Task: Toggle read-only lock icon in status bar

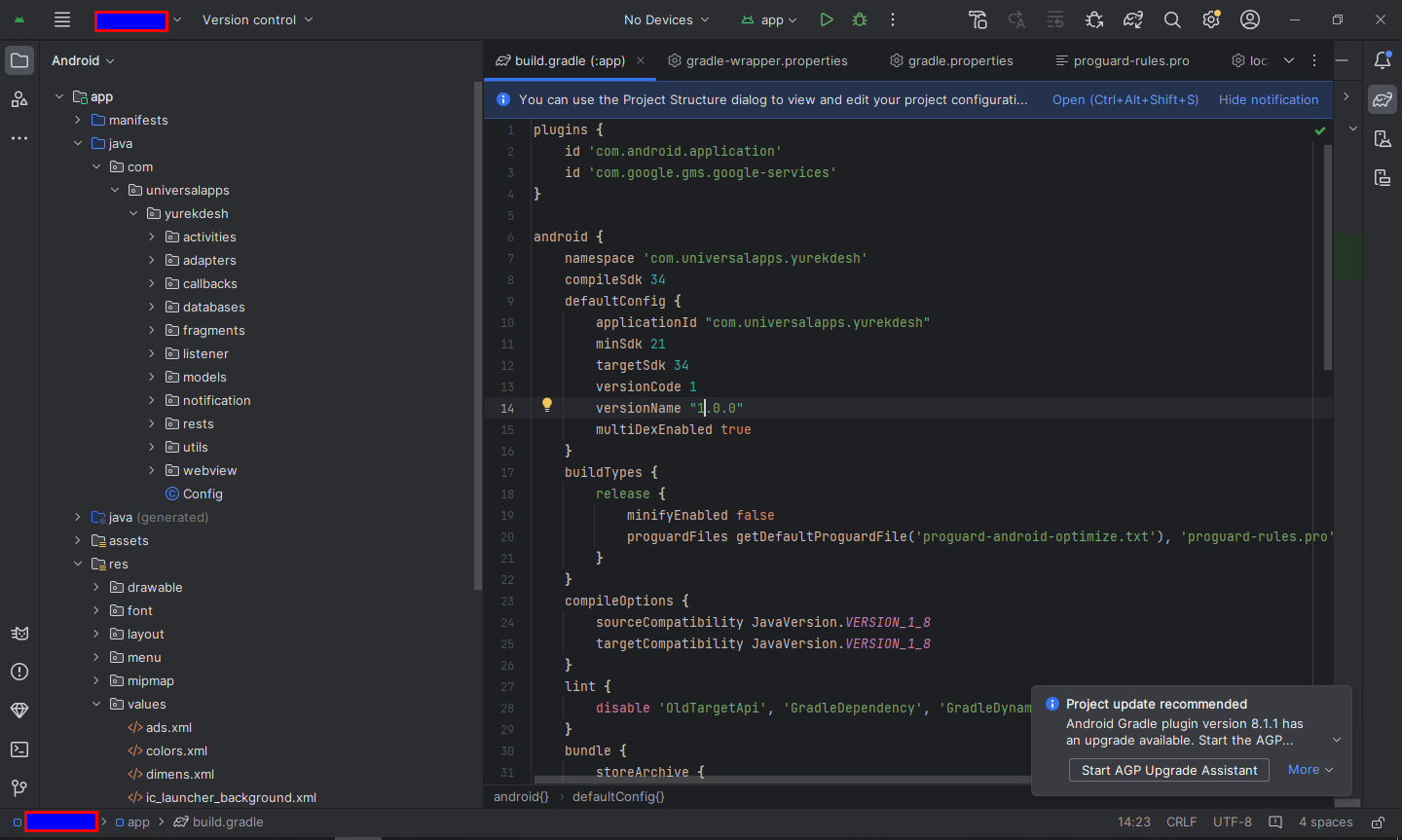Action: click(1379, 822)
